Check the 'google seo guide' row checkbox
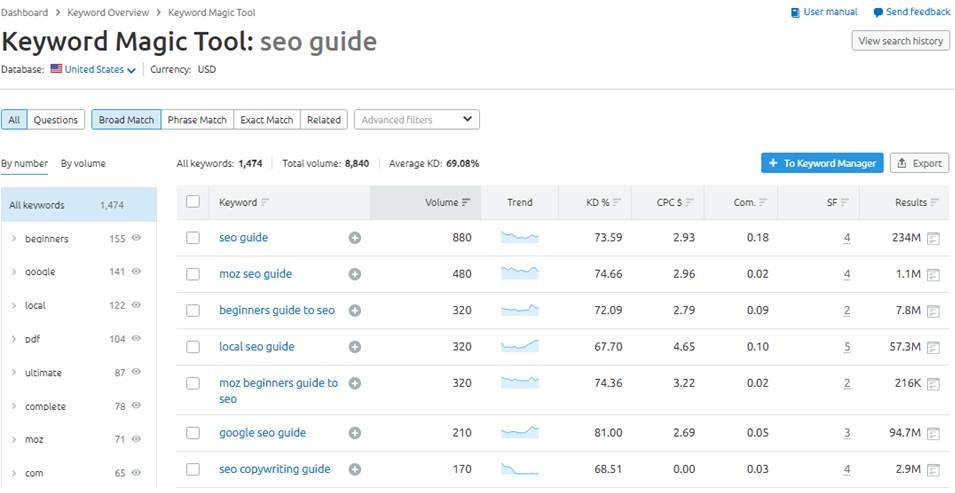The width and height of the screenshot is (955, 493). [x=192, y=433]
